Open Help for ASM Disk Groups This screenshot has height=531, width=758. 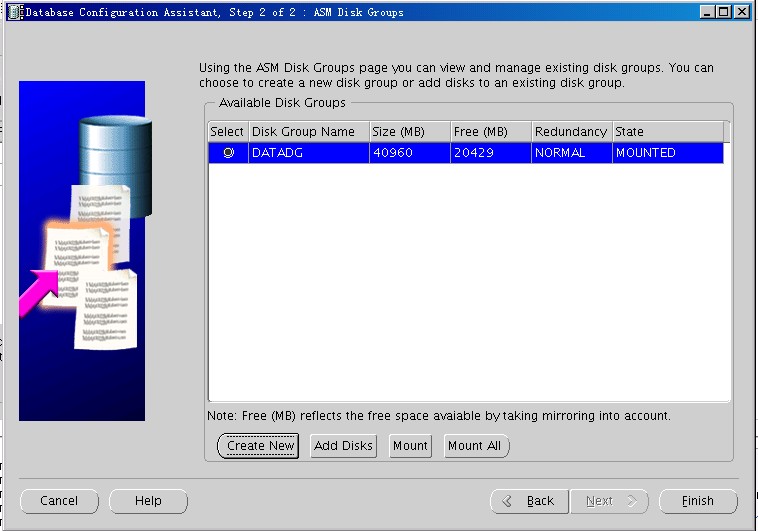[x=148, y=501]
